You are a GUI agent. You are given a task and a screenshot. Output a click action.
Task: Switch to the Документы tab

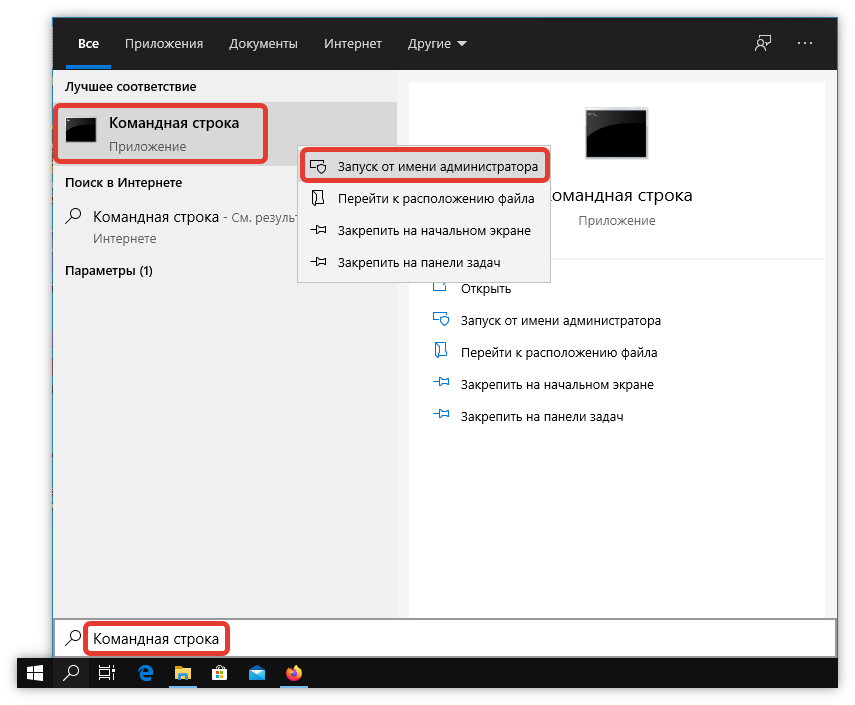pyautogui.click(x=263, y=44)
